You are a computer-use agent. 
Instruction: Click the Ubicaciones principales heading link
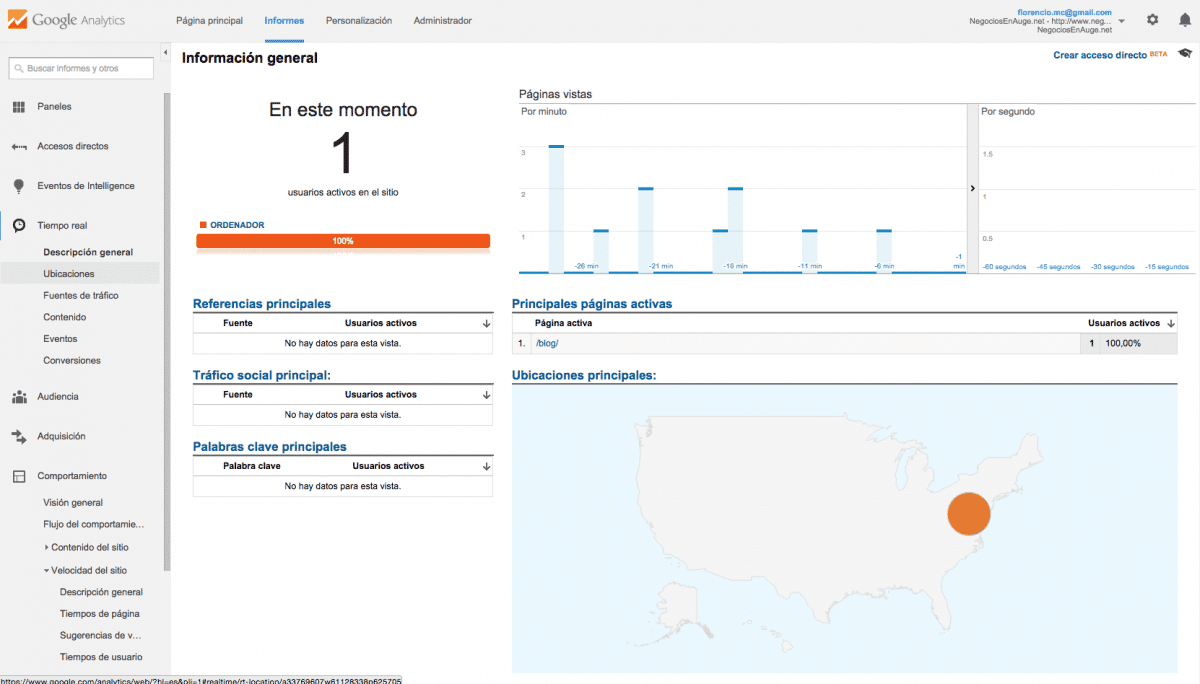584,375
